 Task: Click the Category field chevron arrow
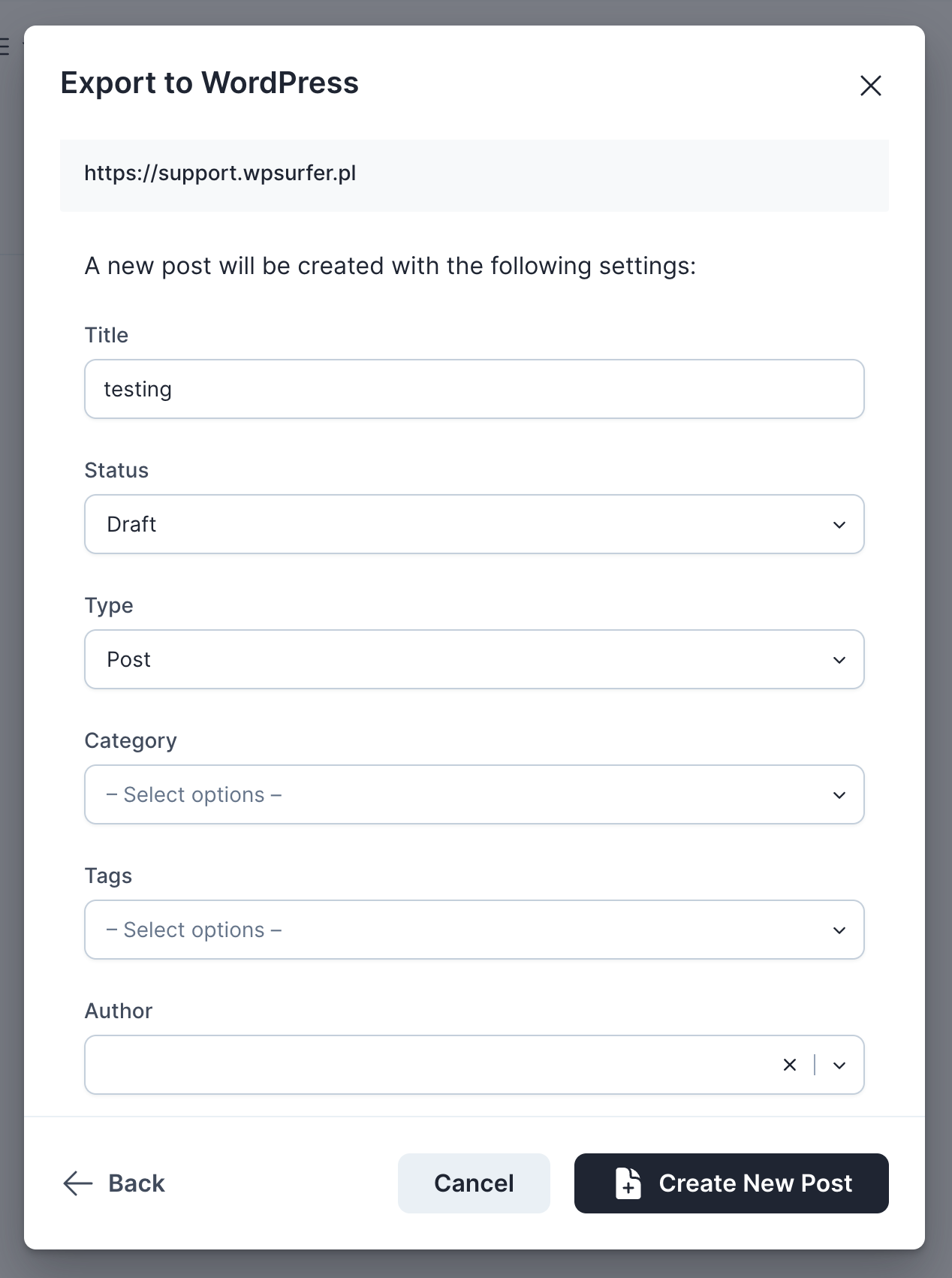coord(839,795)
